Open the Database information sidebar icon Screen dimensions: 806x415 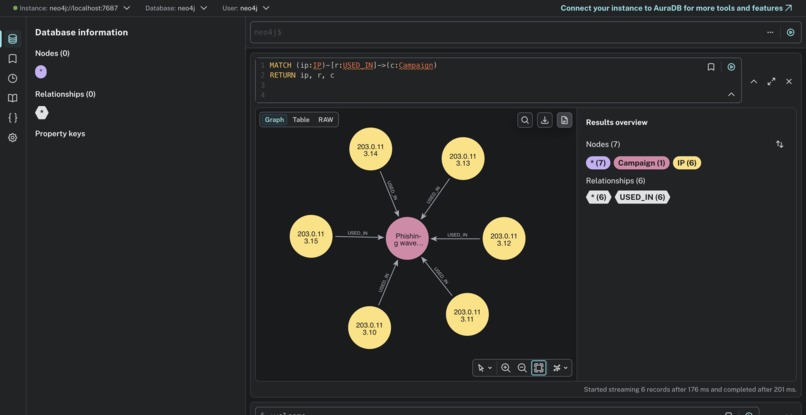click(12, 39)
